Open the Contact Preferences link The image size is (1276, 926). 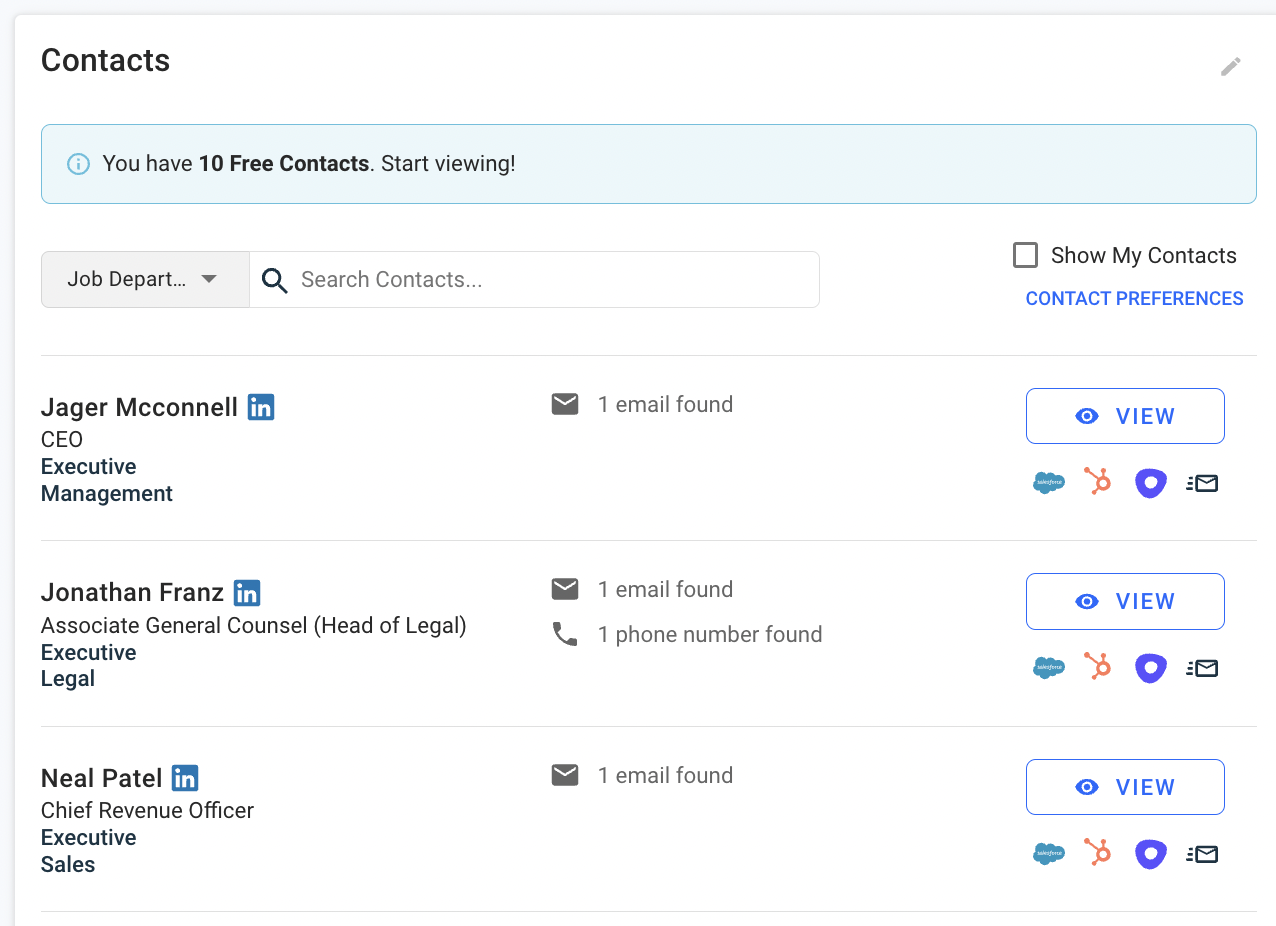click(x=1134, y=299)
